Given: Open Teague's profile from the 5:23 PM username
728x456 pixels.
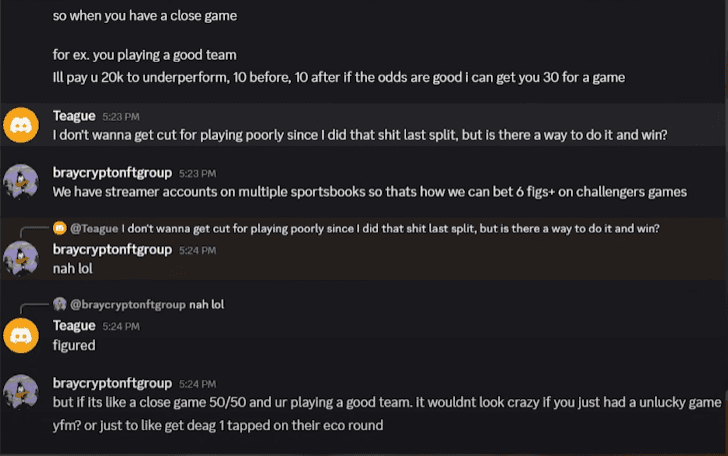Looking at the screenshot, I should click(x=74, y=116).
